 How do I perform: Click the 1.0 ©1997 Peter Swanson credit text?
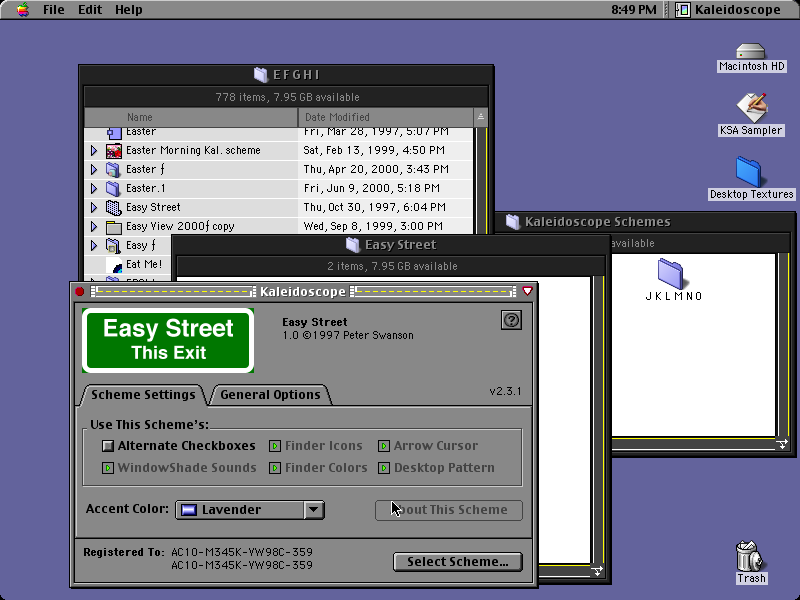click(x=348, y=336)
